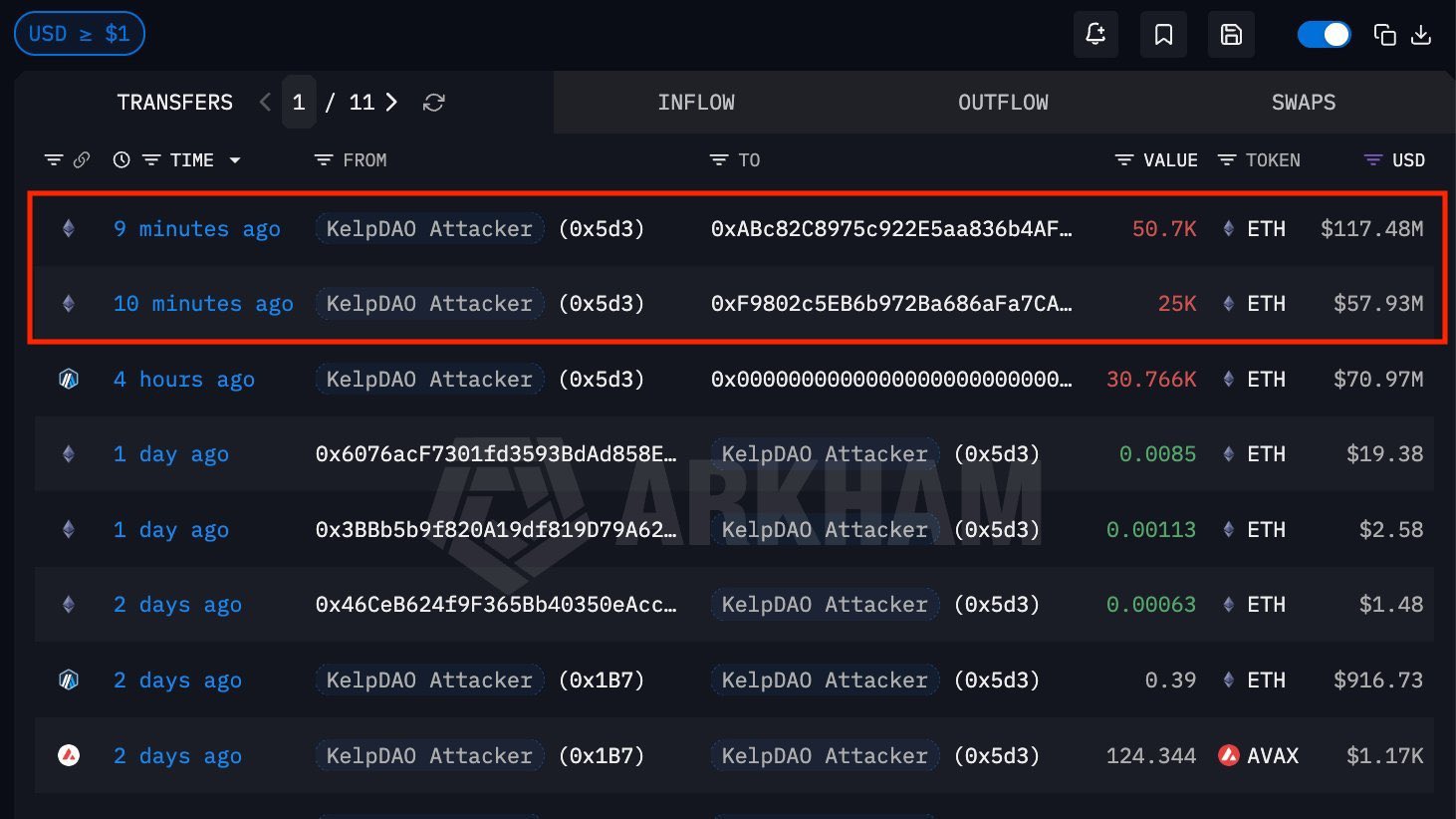Open KelpDAO Attacker sender label on the 0.39 ETH row
This screenshot has width=1456, height=819.
[x=429, y=681]
